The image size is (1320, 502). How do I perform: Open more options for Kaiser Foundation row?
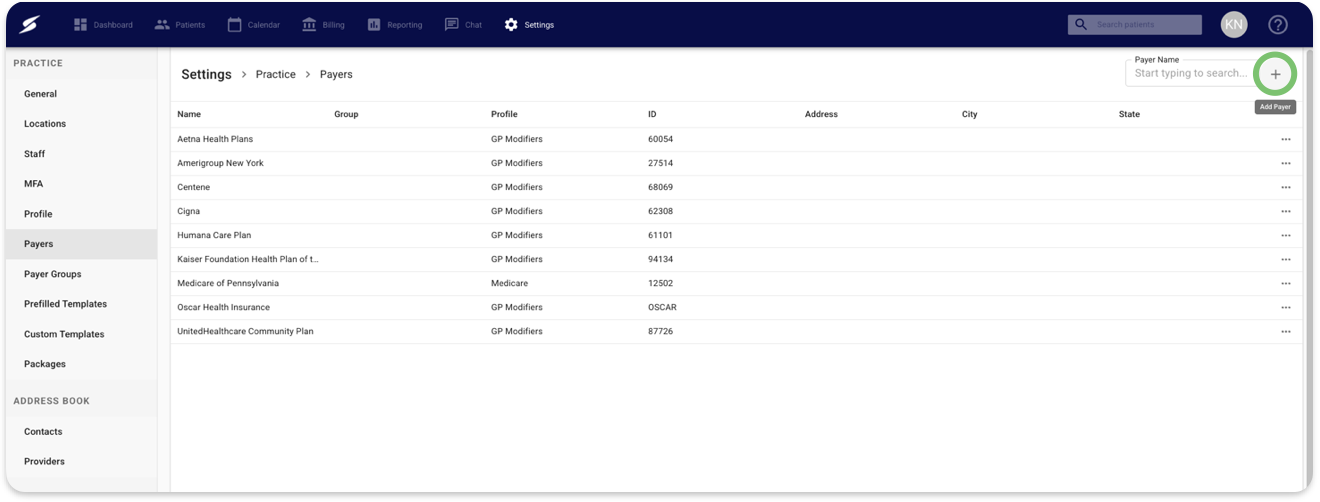tap(1286, 259)
